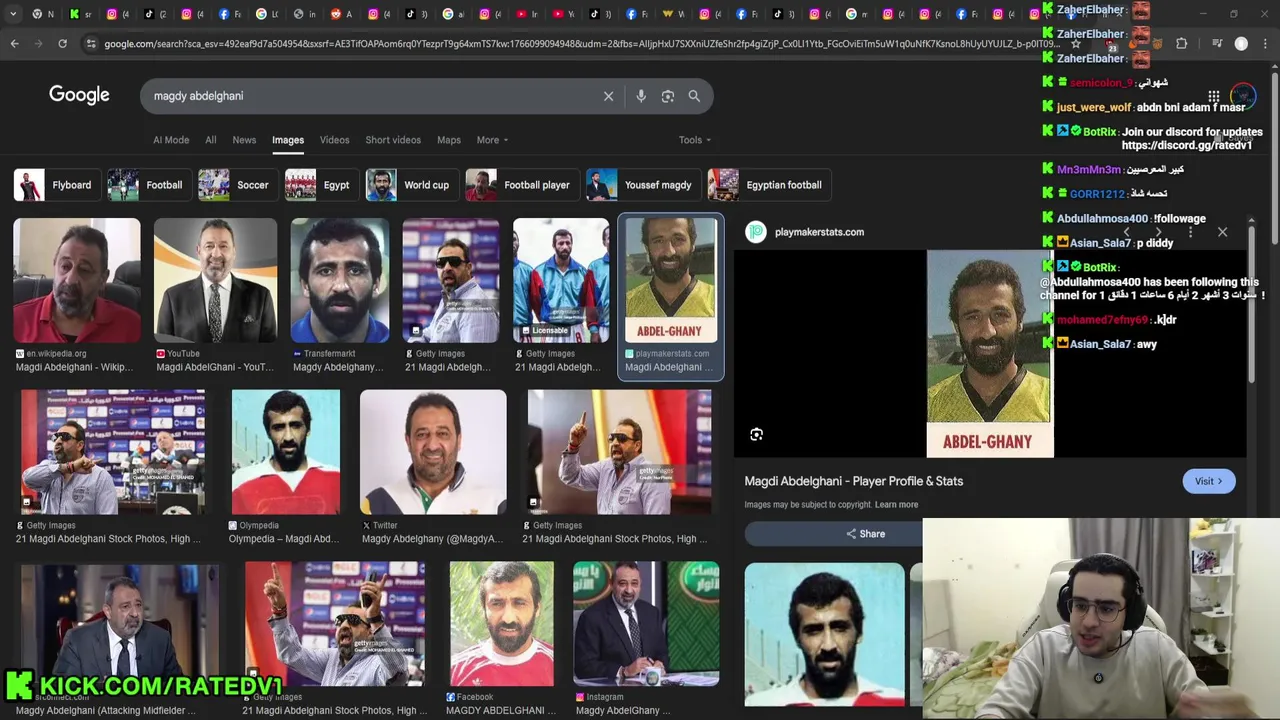The height and width of the screenshot is (720, 1280).
Task: Open the preview panel three-dot options
Action: (x=1190, y=232)
